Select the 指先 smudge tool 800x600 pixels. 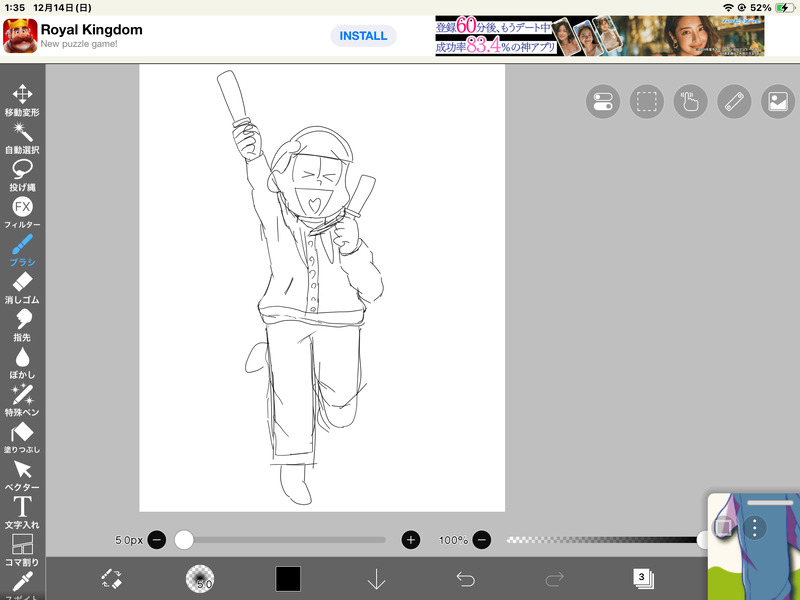tap(22, 325)
